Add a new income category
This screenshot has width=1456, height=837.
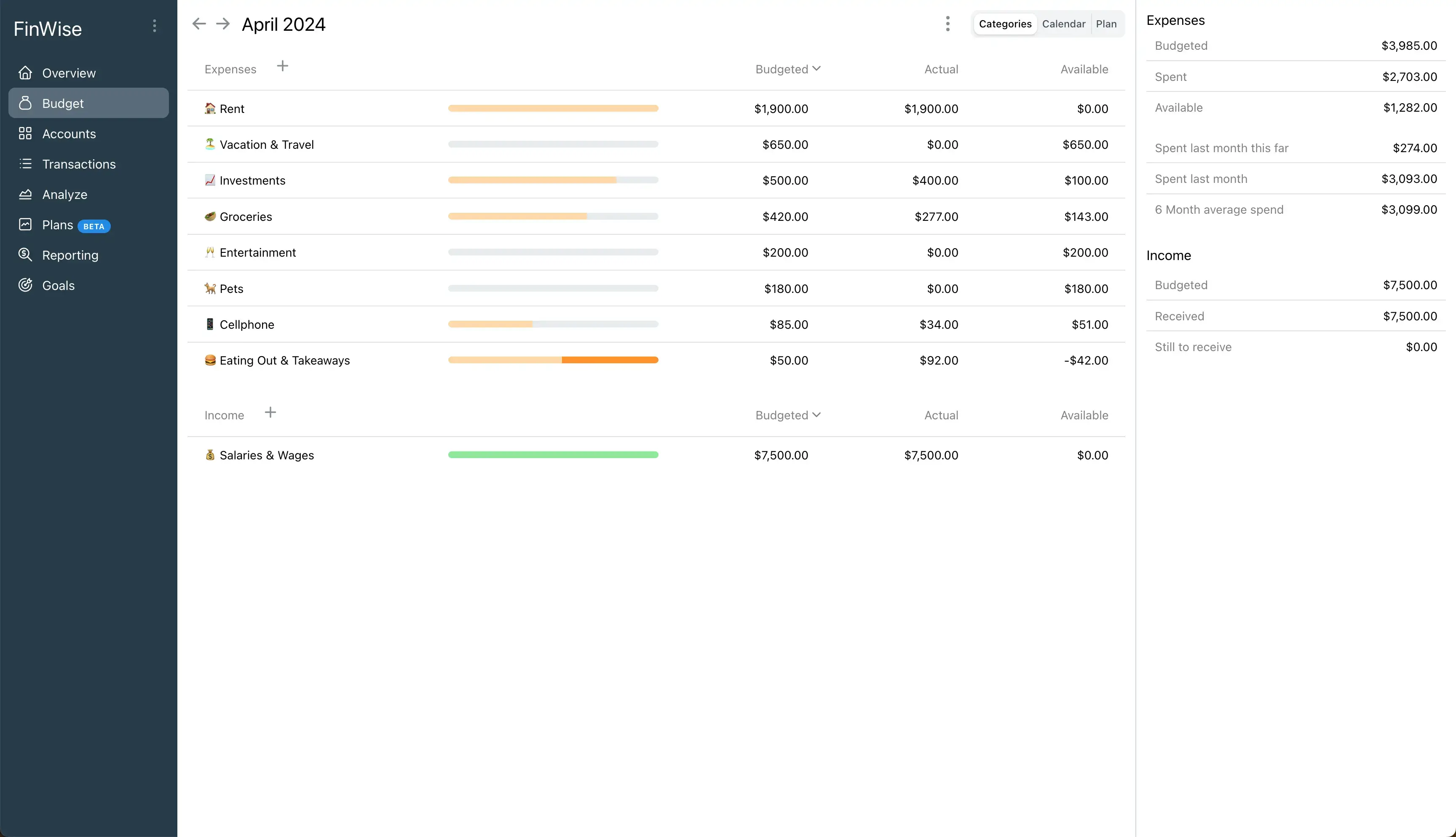click(x=270, y=412)
